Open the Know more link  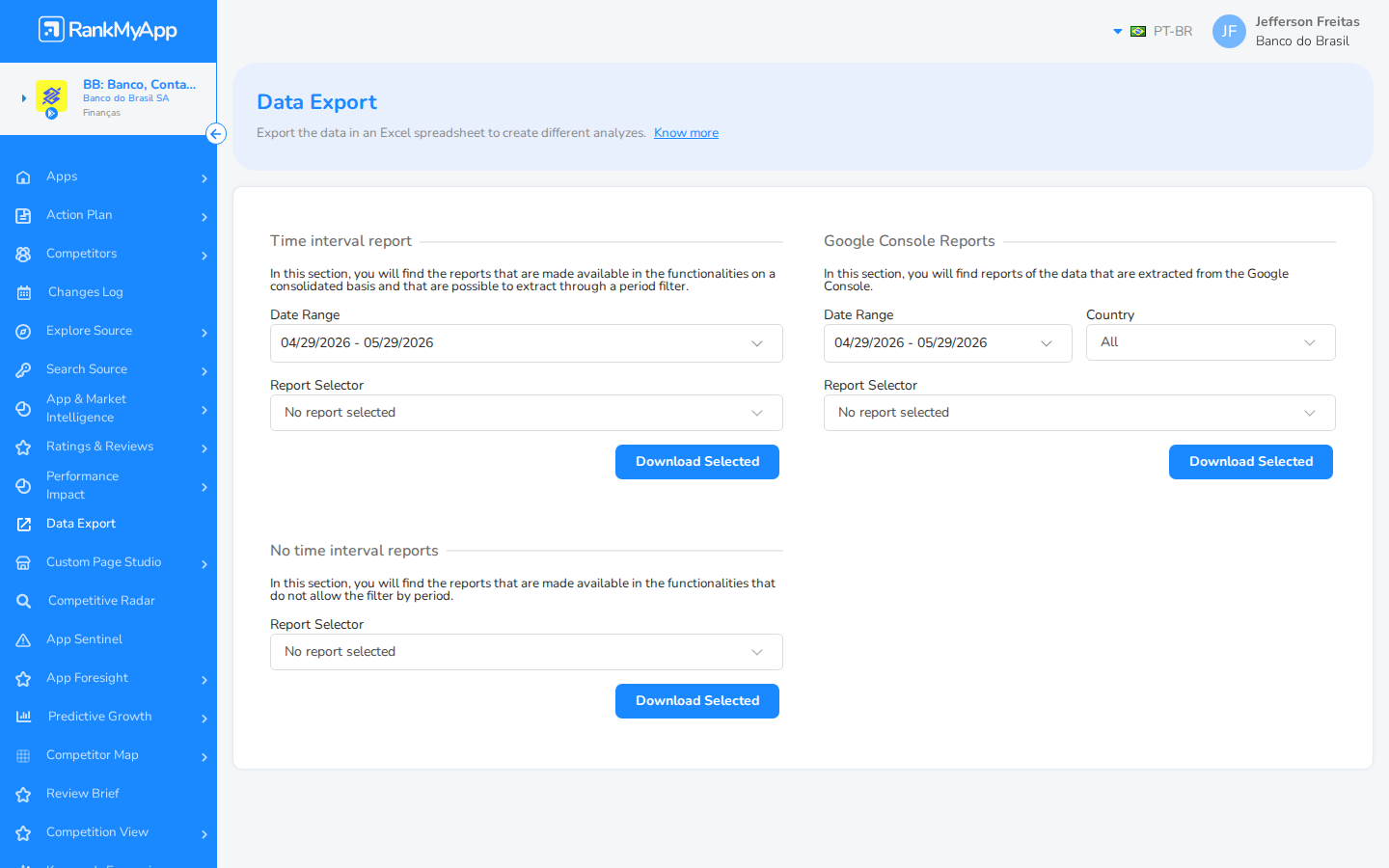click(x=686, y=133)
